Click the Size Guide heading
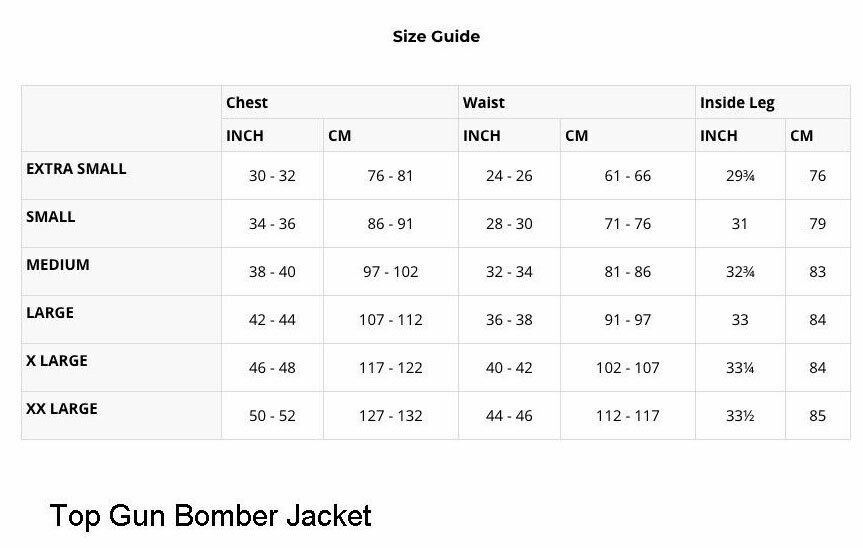Viewport: 863px width, 548px height. (436, 36)
